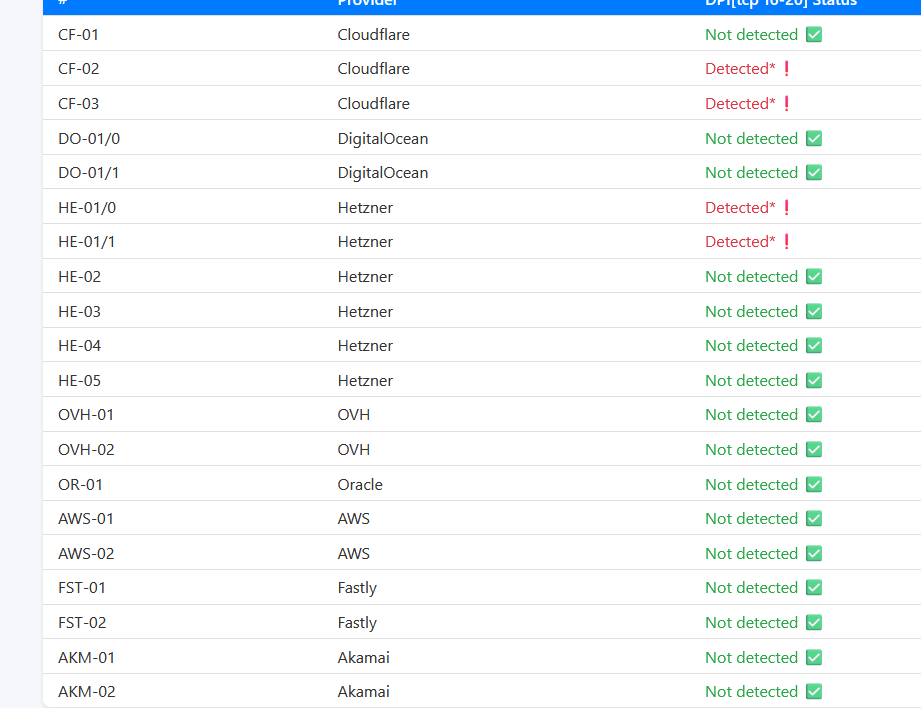Click "Not detected" status in OR-01 row
The image size is (921, 708).
click(x=751, y=485)
